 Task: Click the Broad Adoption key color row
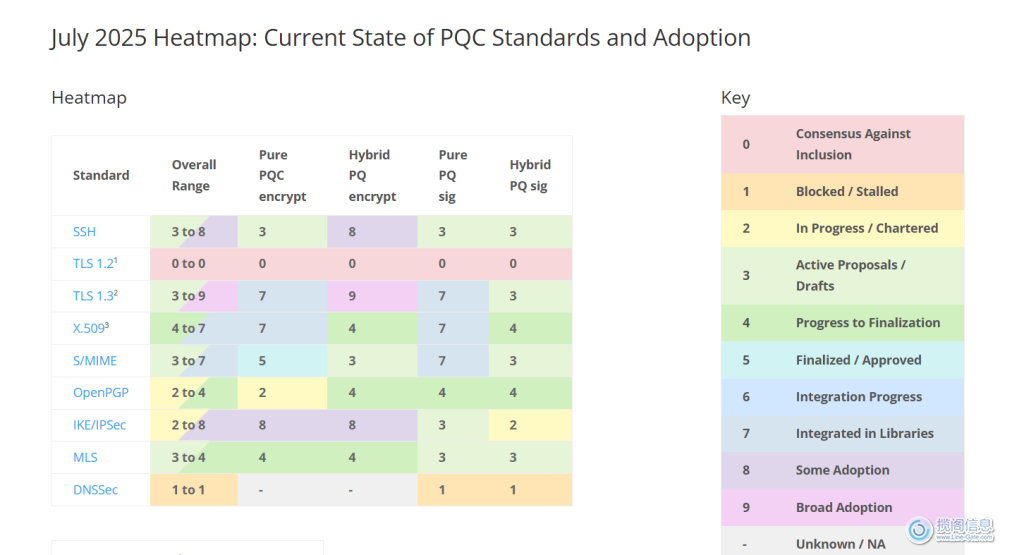click(x=843, y=507)
